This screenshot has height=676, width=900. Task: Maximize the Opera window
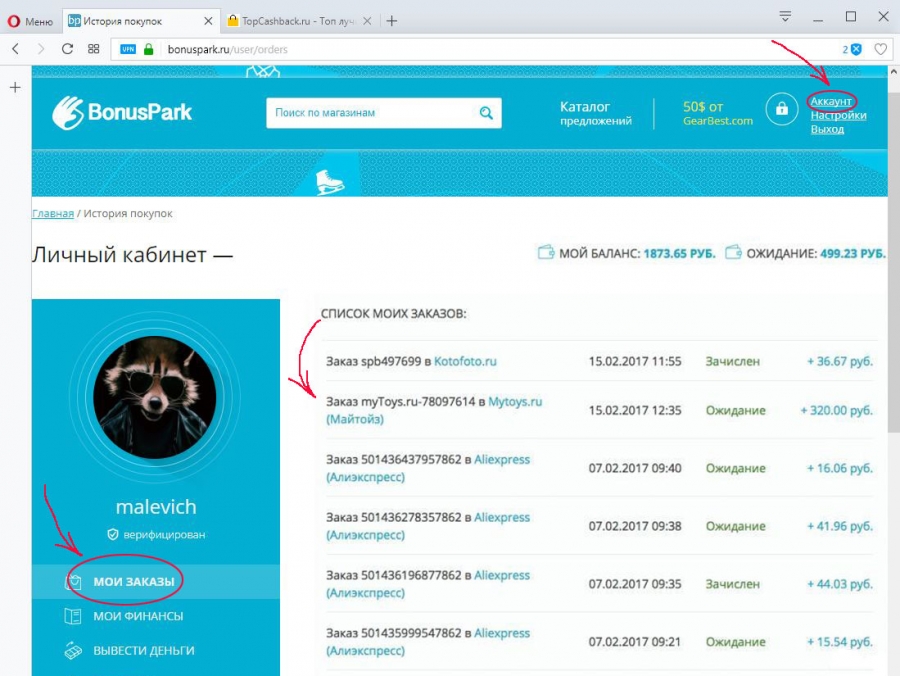[x=851, y=17]
